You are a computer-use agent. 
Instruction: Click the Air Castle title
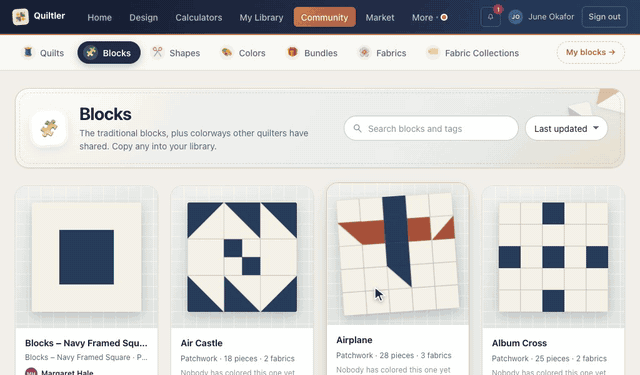coord(202,343)
